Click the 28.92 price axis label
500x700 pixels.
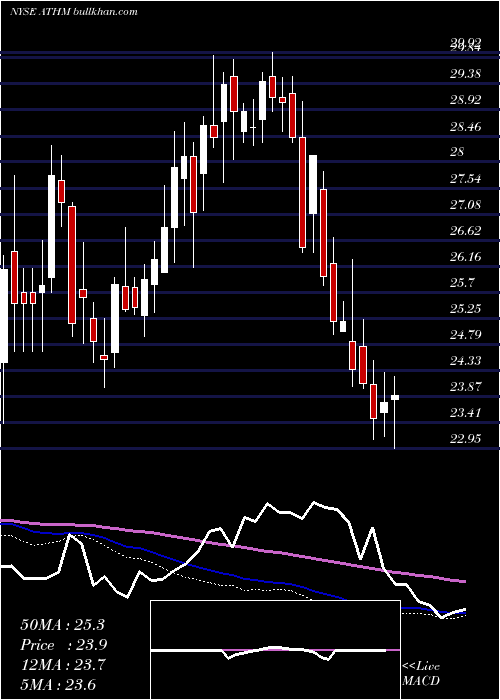click(x=465, y=100)
